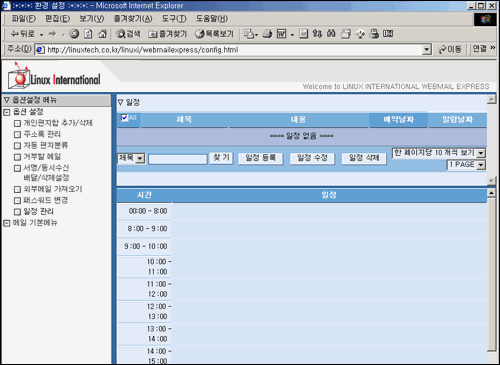Screen dimensions: 500x365
Task: Click the Forward arrow in the toolbar
Action: [x=52, y=34]
